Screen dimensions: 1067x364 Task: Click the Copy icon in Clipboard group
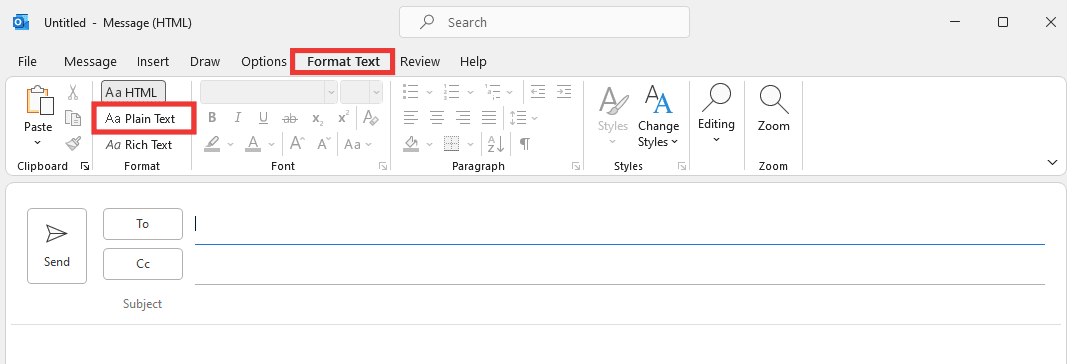pyautogui.click(x=73, y=118)
